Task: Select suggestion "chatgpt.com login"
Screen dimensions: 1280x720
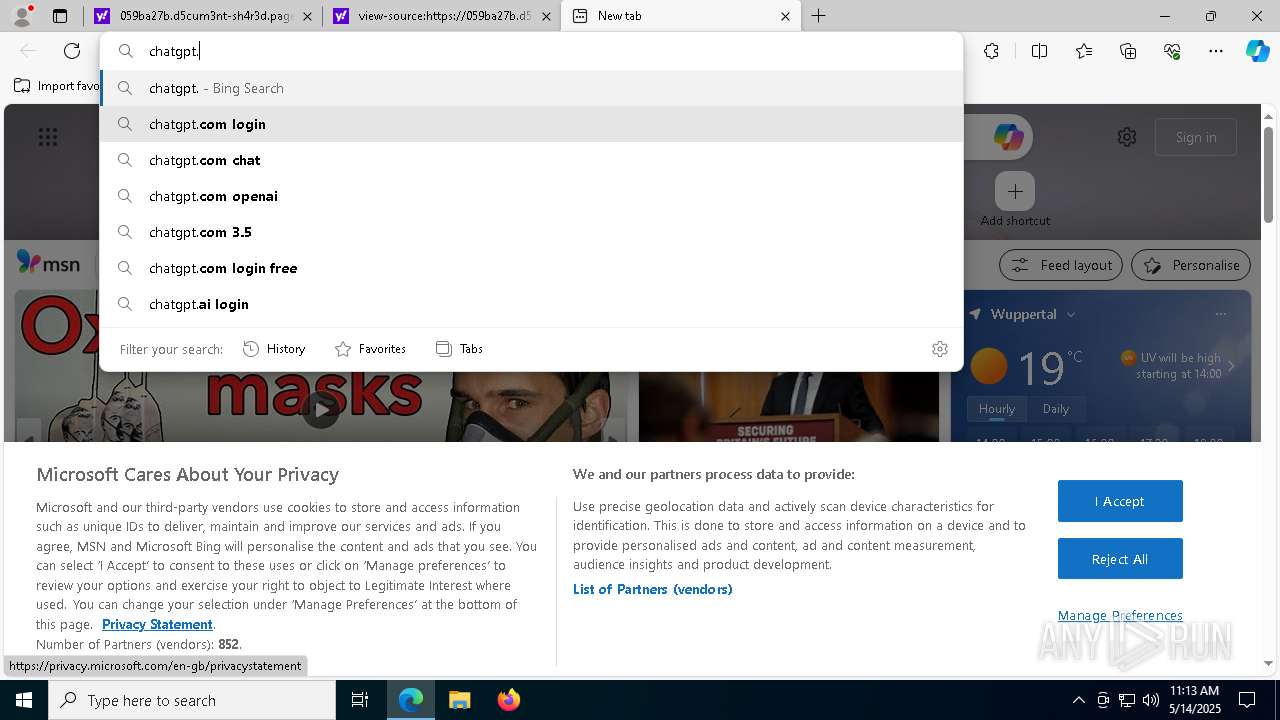Action: [x=531, y=124]
